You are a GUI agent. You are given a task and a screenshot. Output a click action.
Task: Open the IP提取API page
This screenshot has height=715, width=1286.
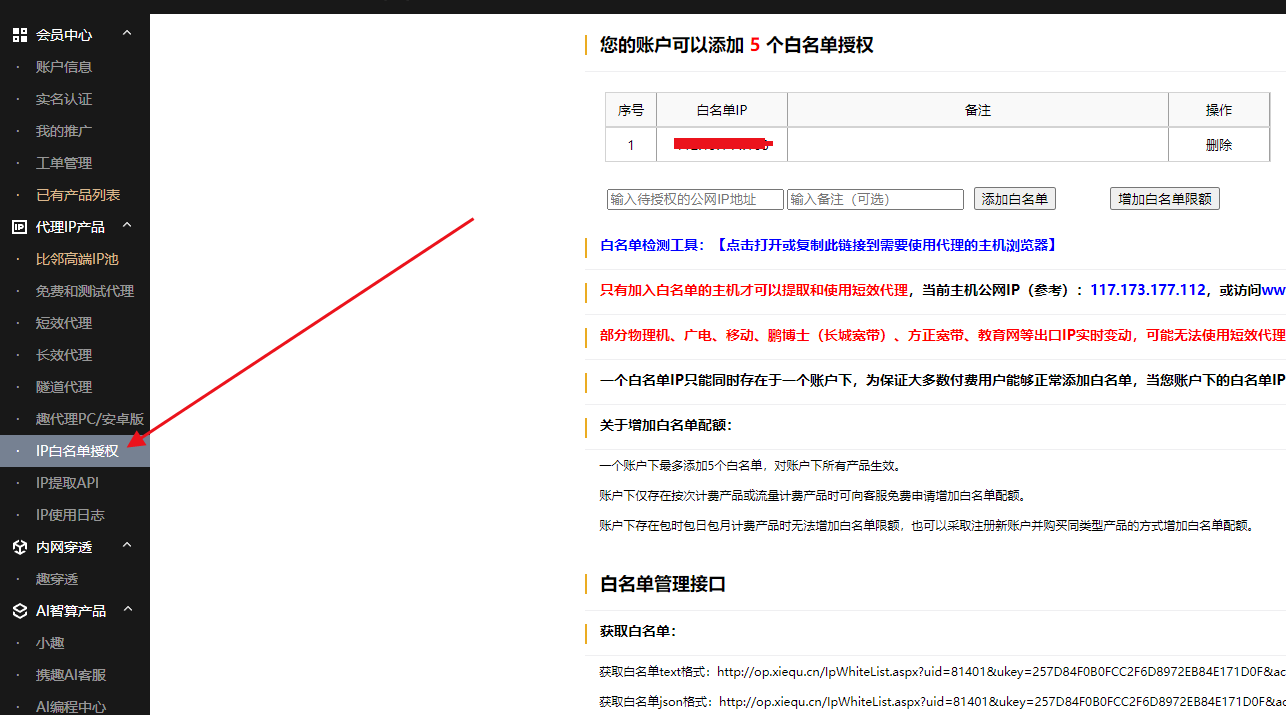66,482
